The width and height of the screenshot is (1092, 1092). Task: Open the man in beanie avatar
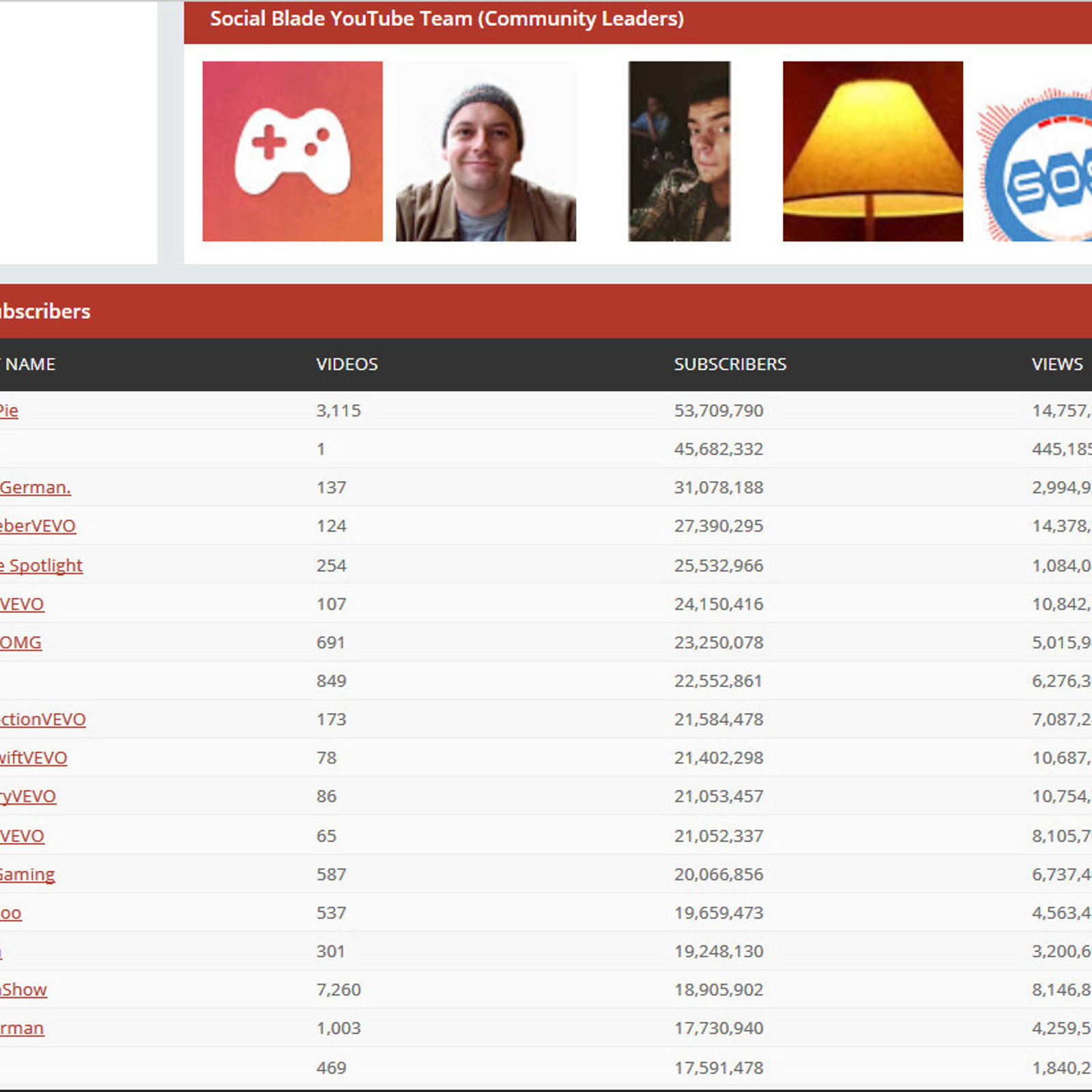pyautogui.click(x=486, y=151)
